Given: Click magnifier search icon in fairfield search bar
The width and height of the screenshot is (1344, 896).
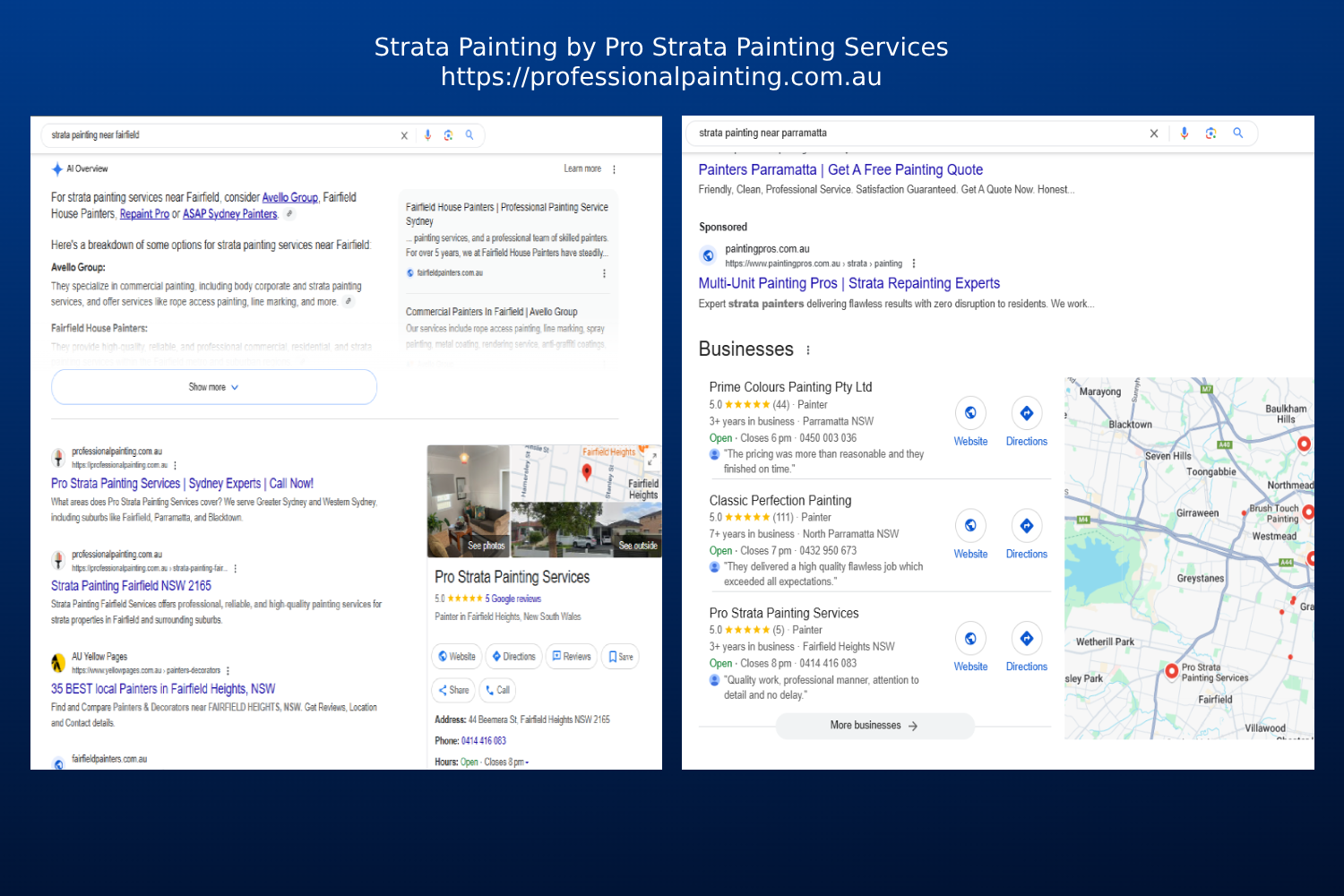Looking at the screenshot, I should coord(469,135).
